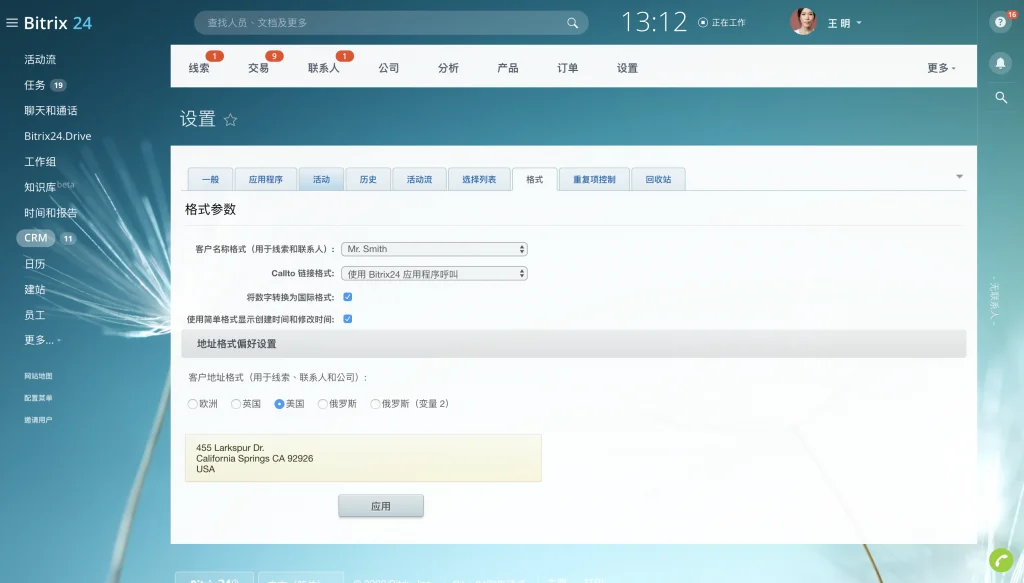The image size is (1024, 583).
Task: Open the 交易 menu item
Action: pos(259,68)
